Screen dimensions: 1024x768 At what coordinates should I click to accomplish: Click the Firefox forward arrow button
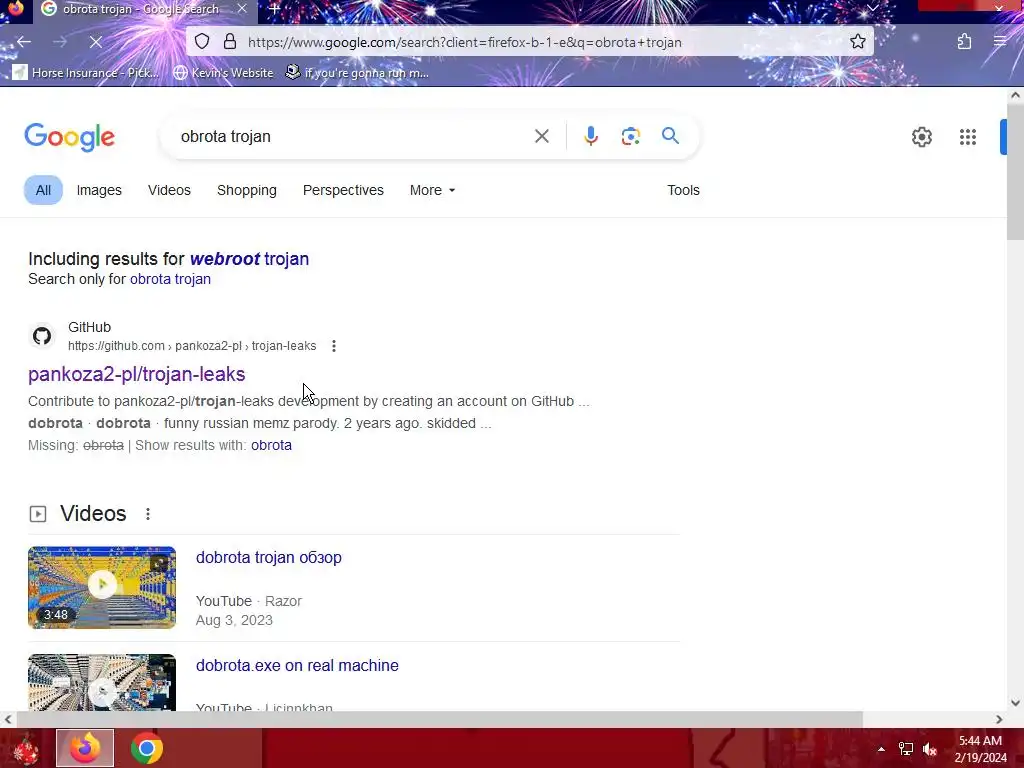59,42
